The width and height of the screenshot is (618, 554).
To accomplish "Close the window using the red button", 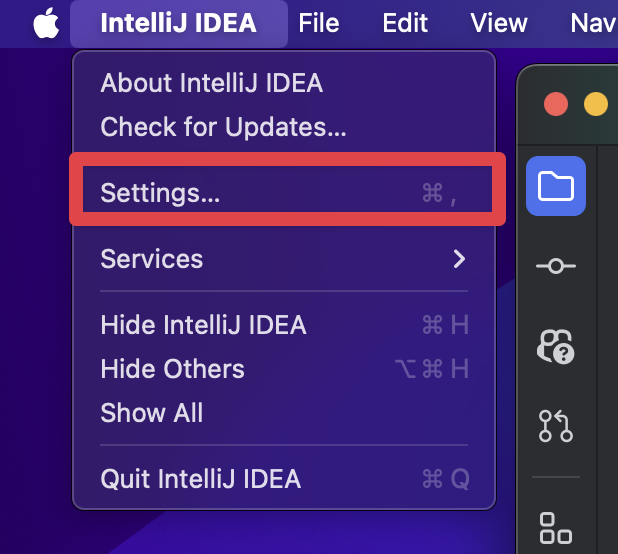I will [x=555, y=104].
